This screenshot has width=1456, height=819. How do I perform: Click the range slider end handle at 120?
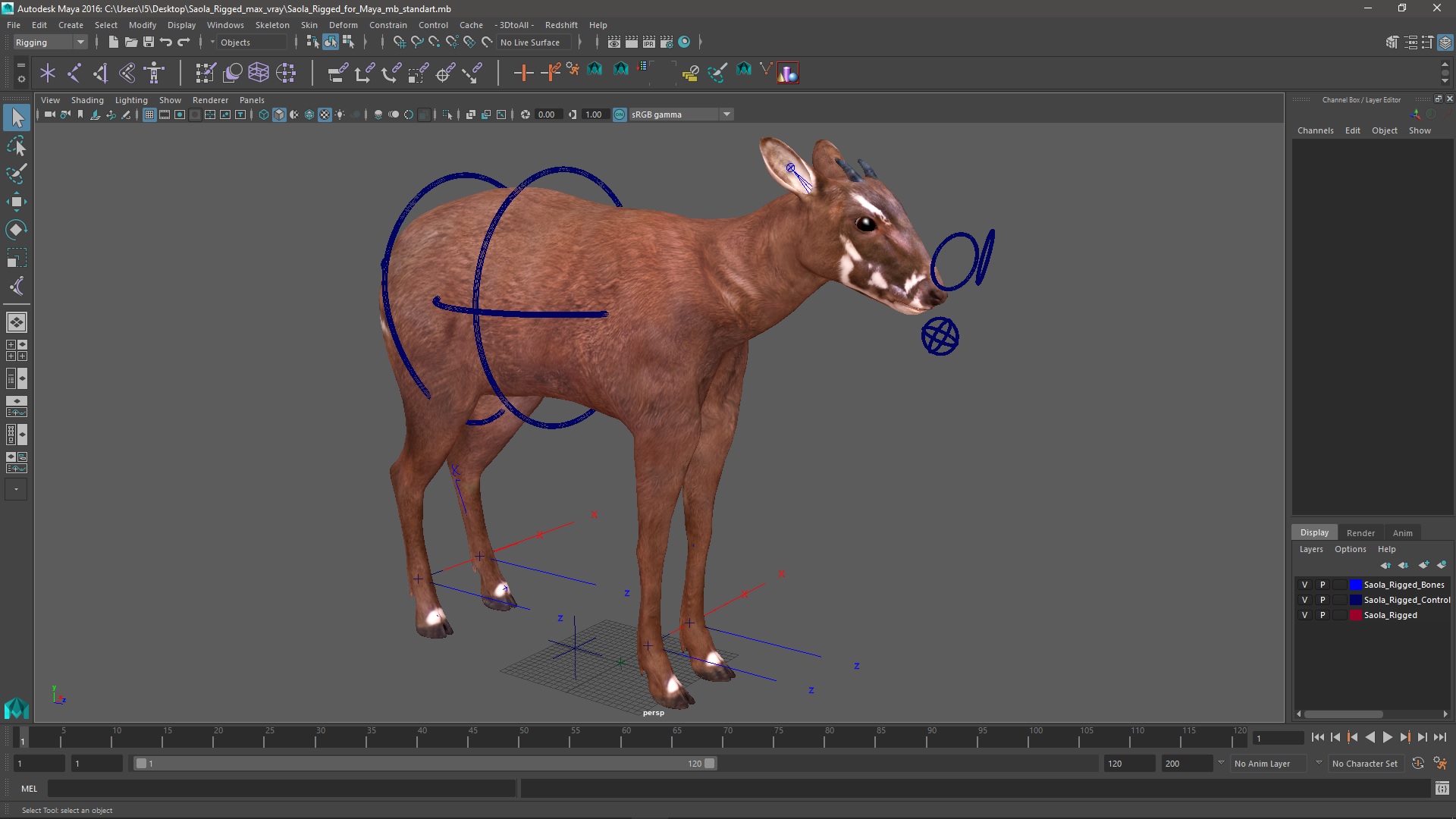click(x=710, y=764)
